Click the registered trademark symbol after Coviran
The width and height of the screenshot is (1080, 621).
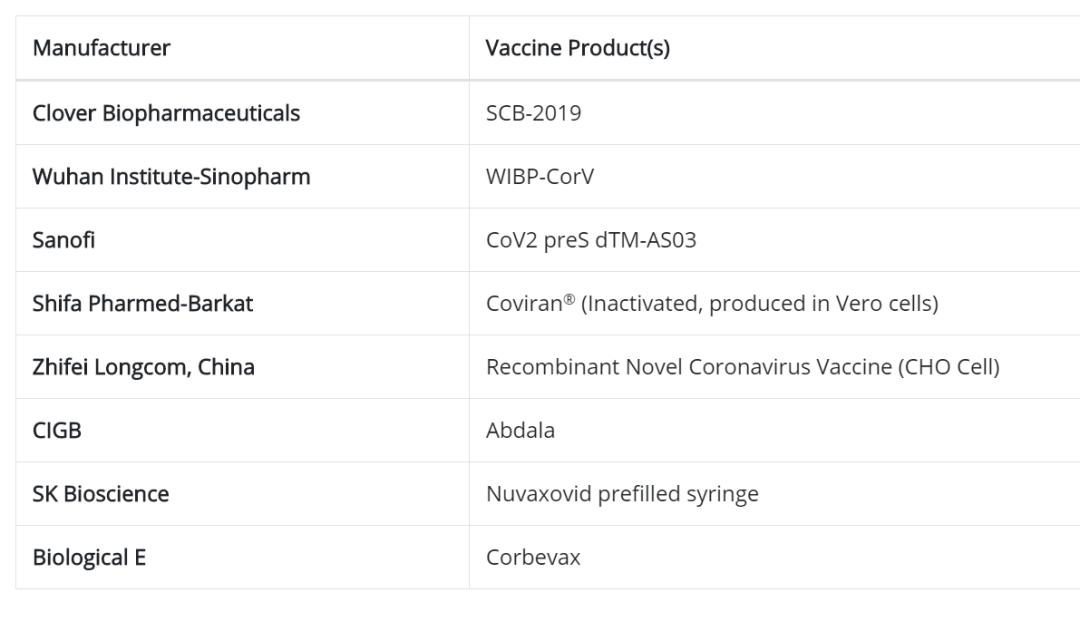[569, 298]
